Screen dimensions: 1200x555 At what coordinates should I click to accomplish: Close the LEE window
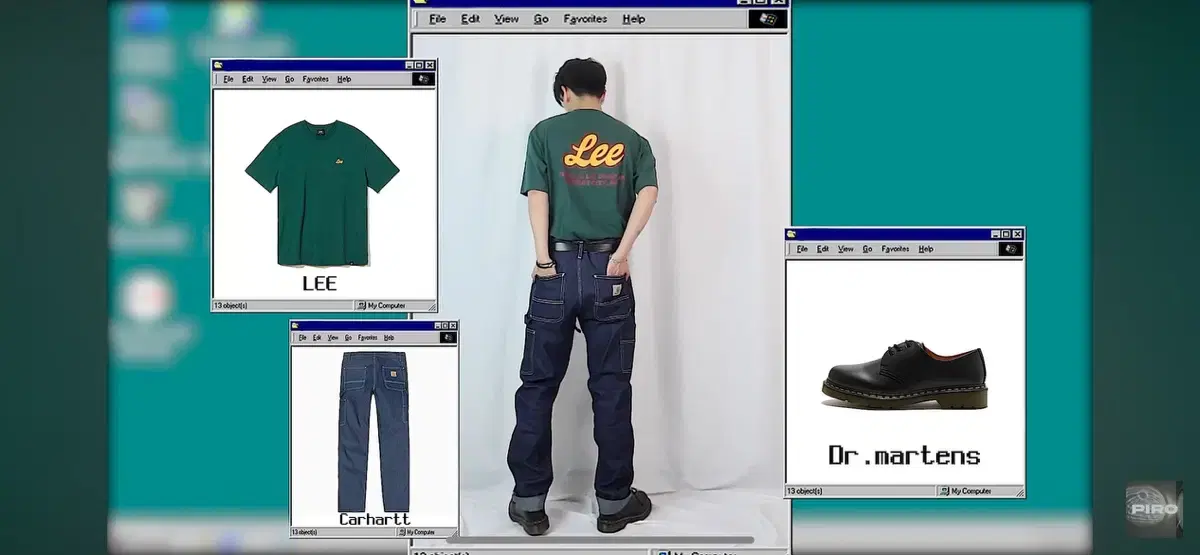(x=430, y=65)
